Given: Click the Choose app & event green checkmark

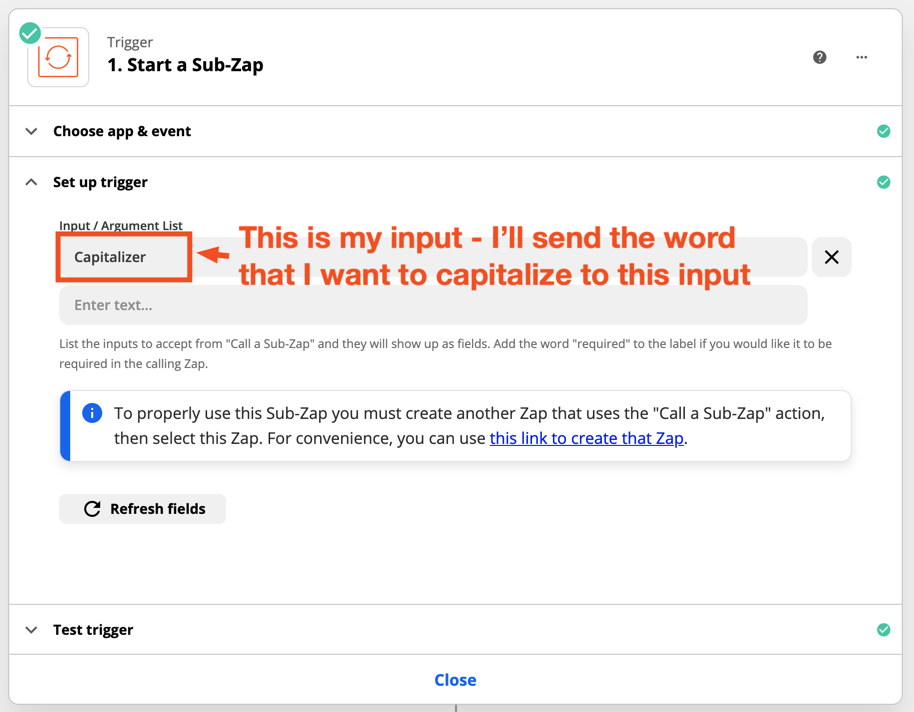Looking at the screenshot, I should [884, 131].
